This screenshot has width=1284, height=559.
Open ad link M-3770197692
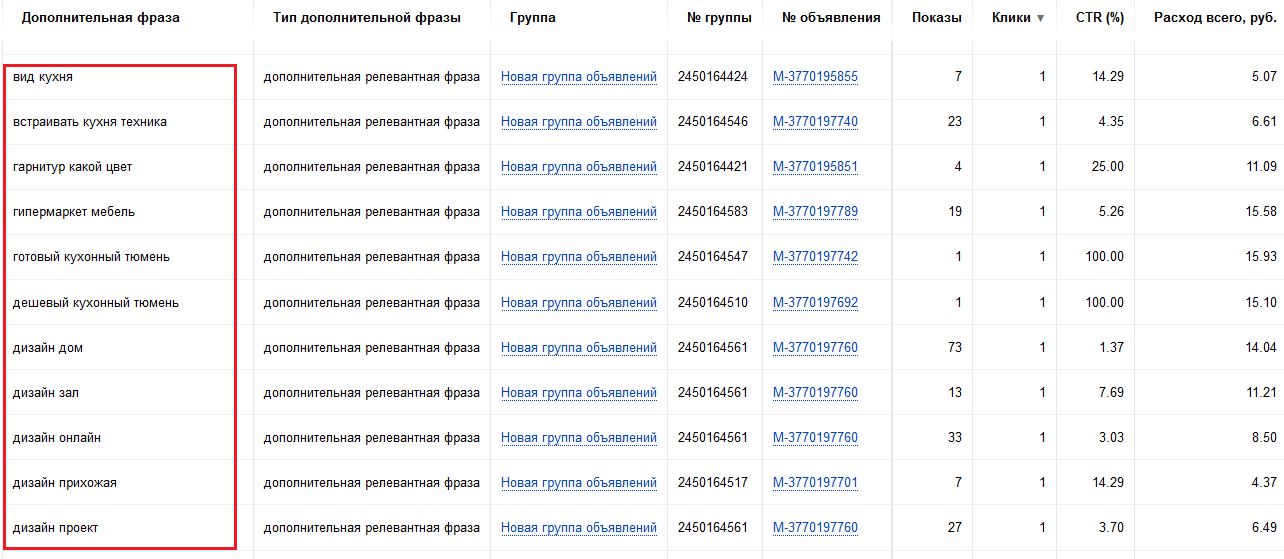point(815,303)
